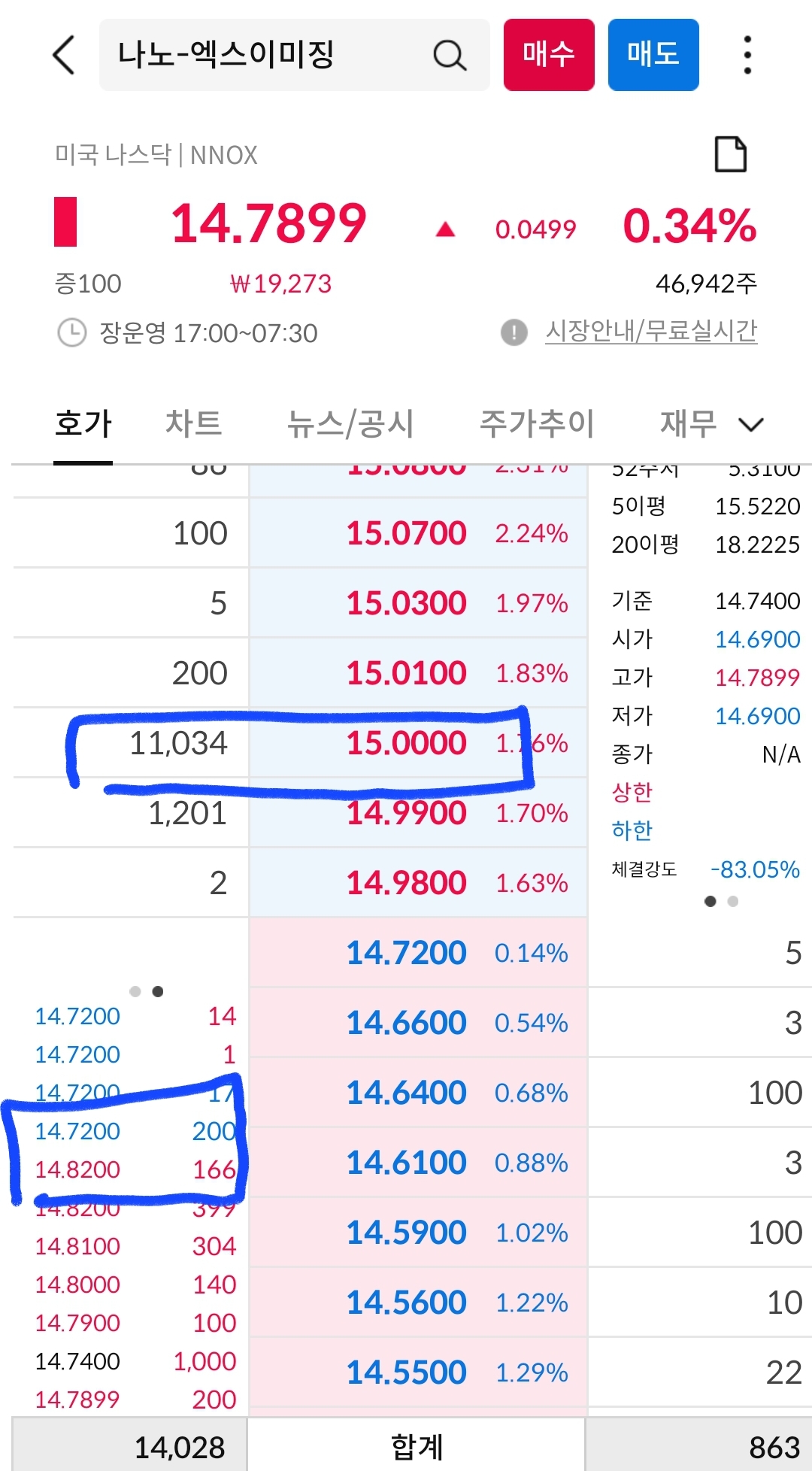Open 시장안내/무료실시간 link
The image size is (812, 1471).
click(x=651, y=331)
